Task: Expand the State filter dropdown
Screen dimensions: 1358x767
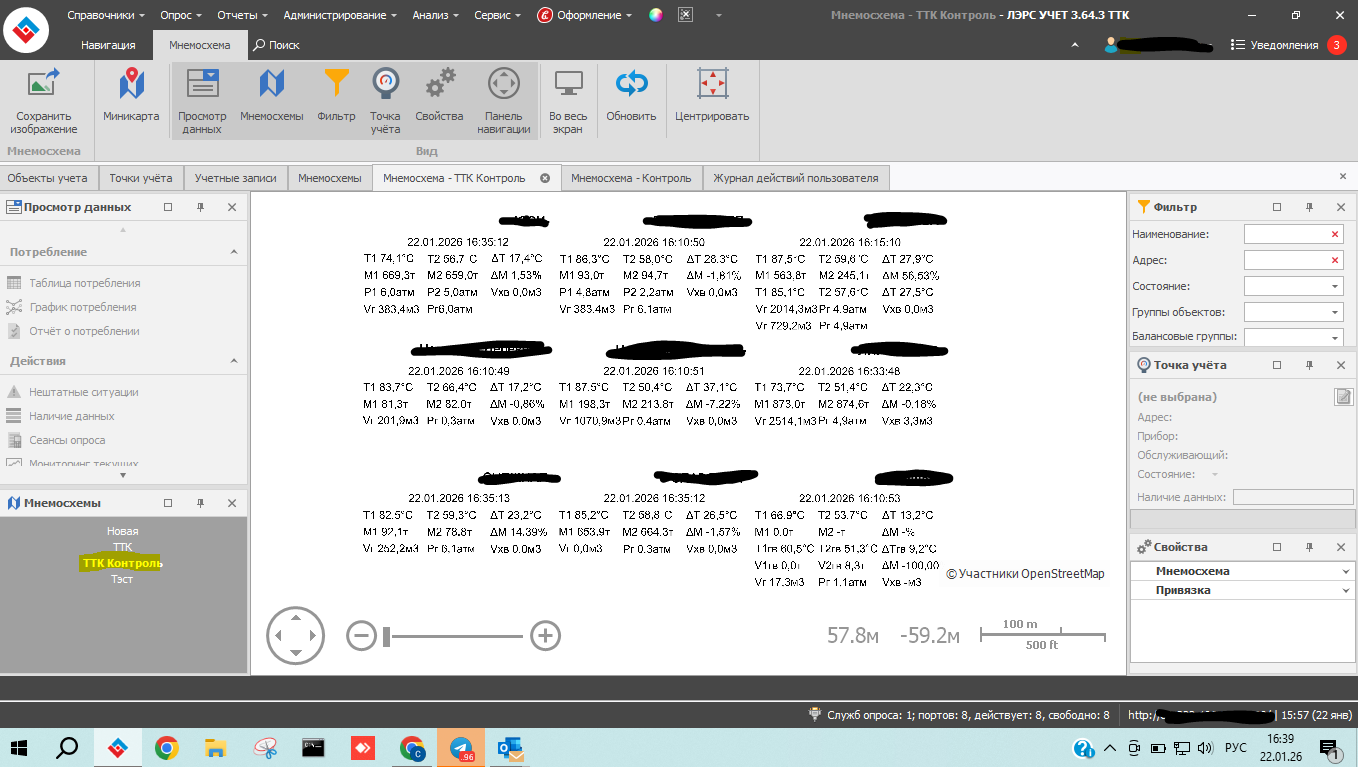Action: pyautogui.click(x=1335, y=286)
